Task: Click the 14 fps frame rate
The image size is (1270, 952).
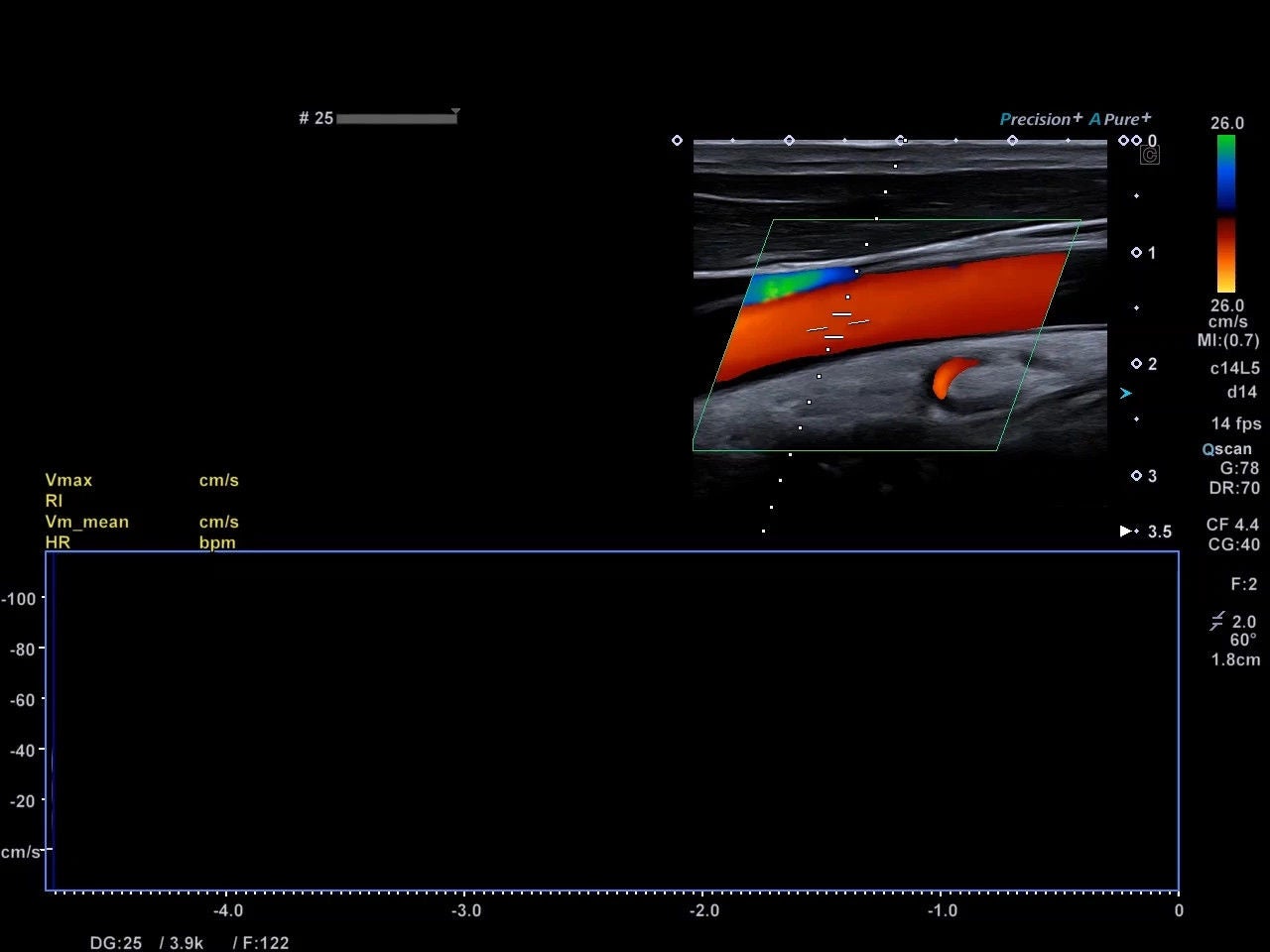Action: [x=1236, y=423]
